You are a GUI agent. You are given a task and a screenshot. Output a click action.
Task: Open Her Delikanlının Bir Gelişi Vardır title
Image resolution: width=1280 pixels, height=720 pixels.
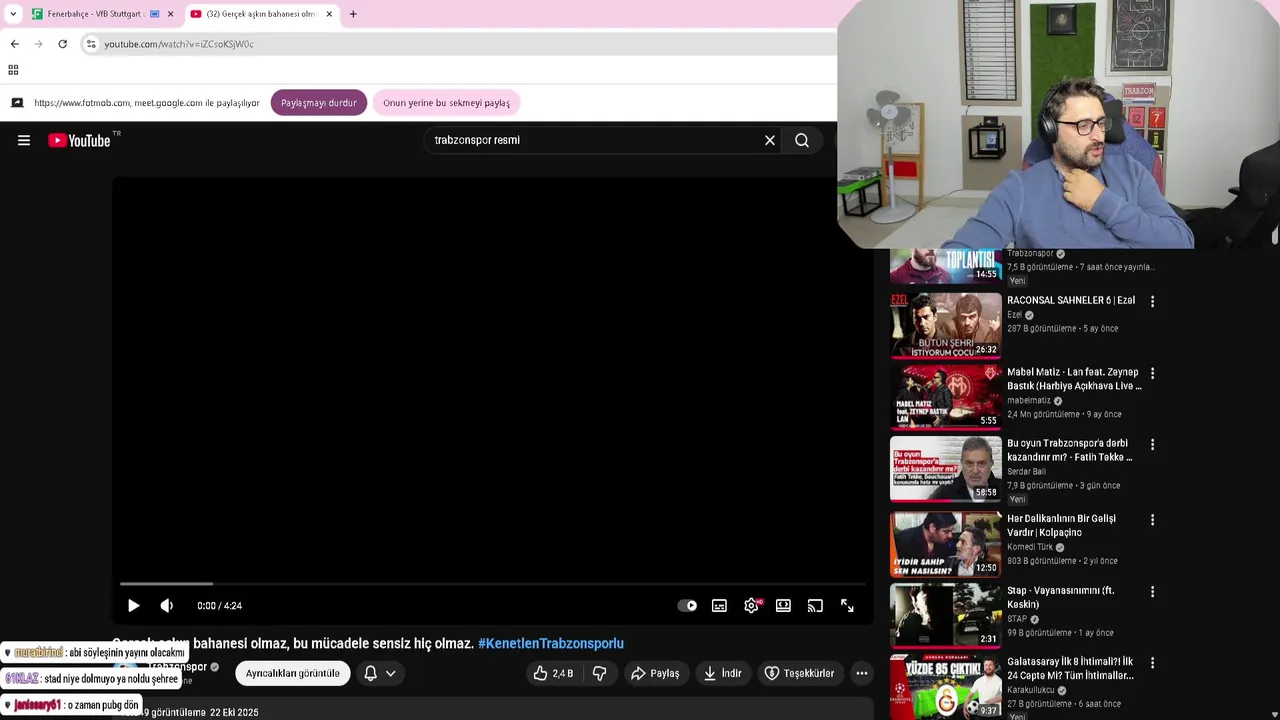[x=1061, y=526]
